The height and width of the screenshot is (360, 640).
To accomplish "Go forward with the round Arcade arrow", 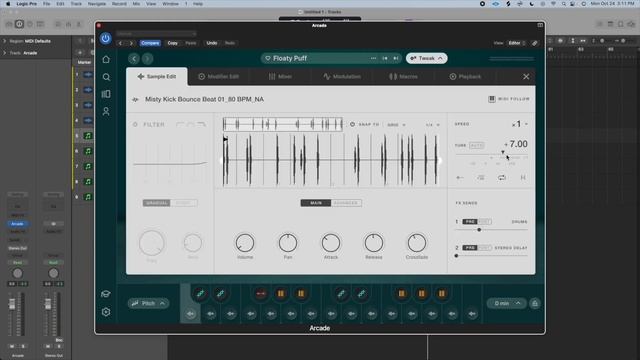I will coord(147,59).
